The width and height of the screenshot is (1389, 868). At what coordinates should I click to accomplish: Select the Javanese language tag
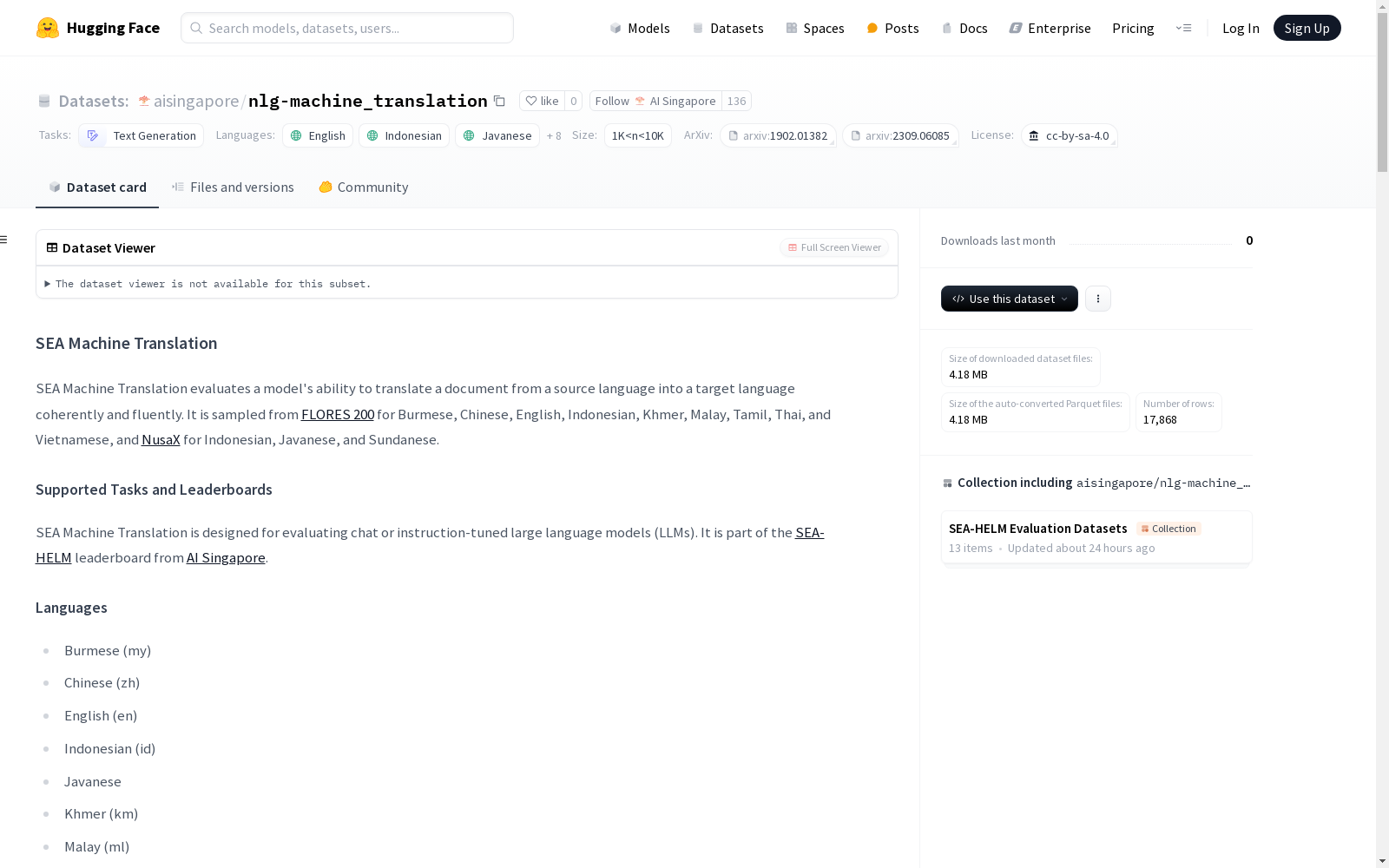(x=497, y=135)
